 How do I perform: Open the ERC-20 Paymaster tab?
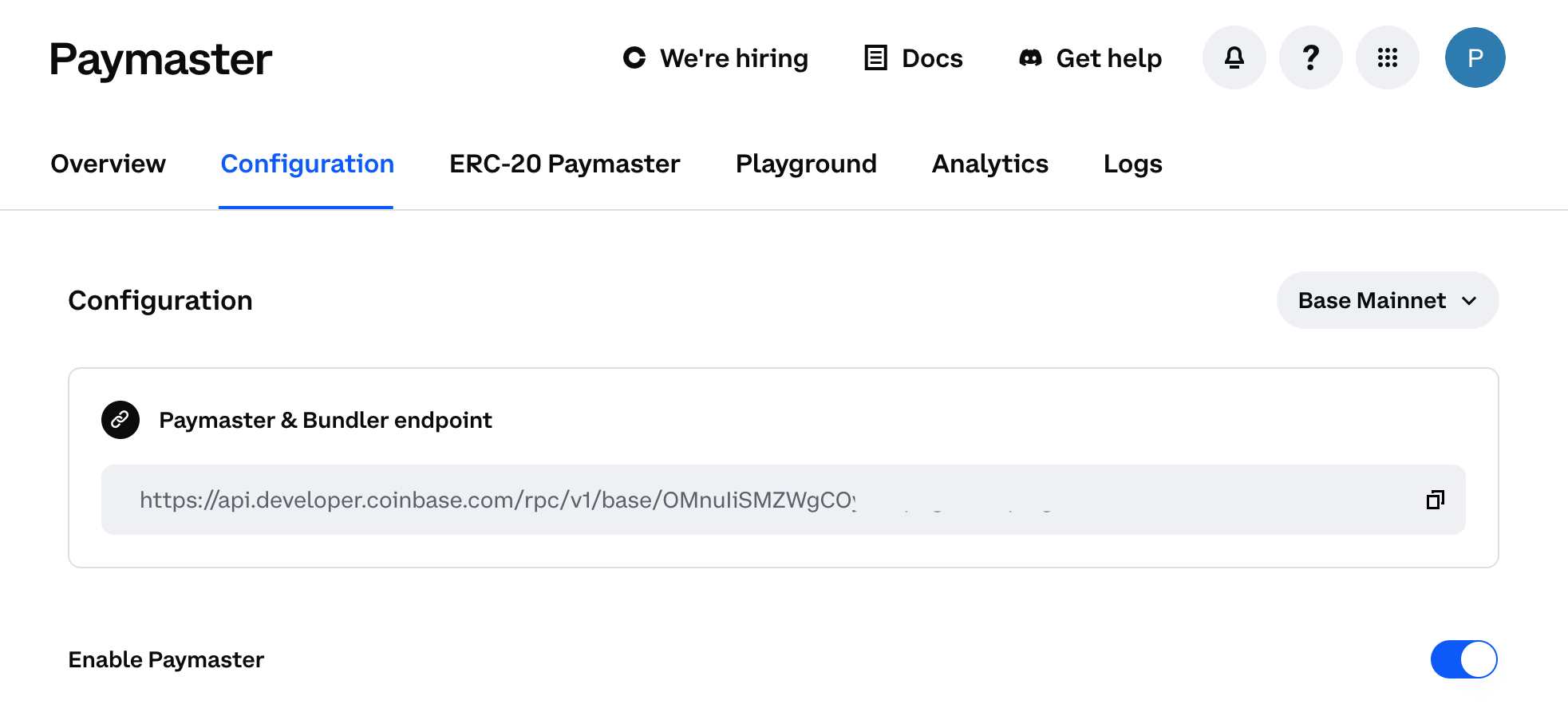coord(564,164)
